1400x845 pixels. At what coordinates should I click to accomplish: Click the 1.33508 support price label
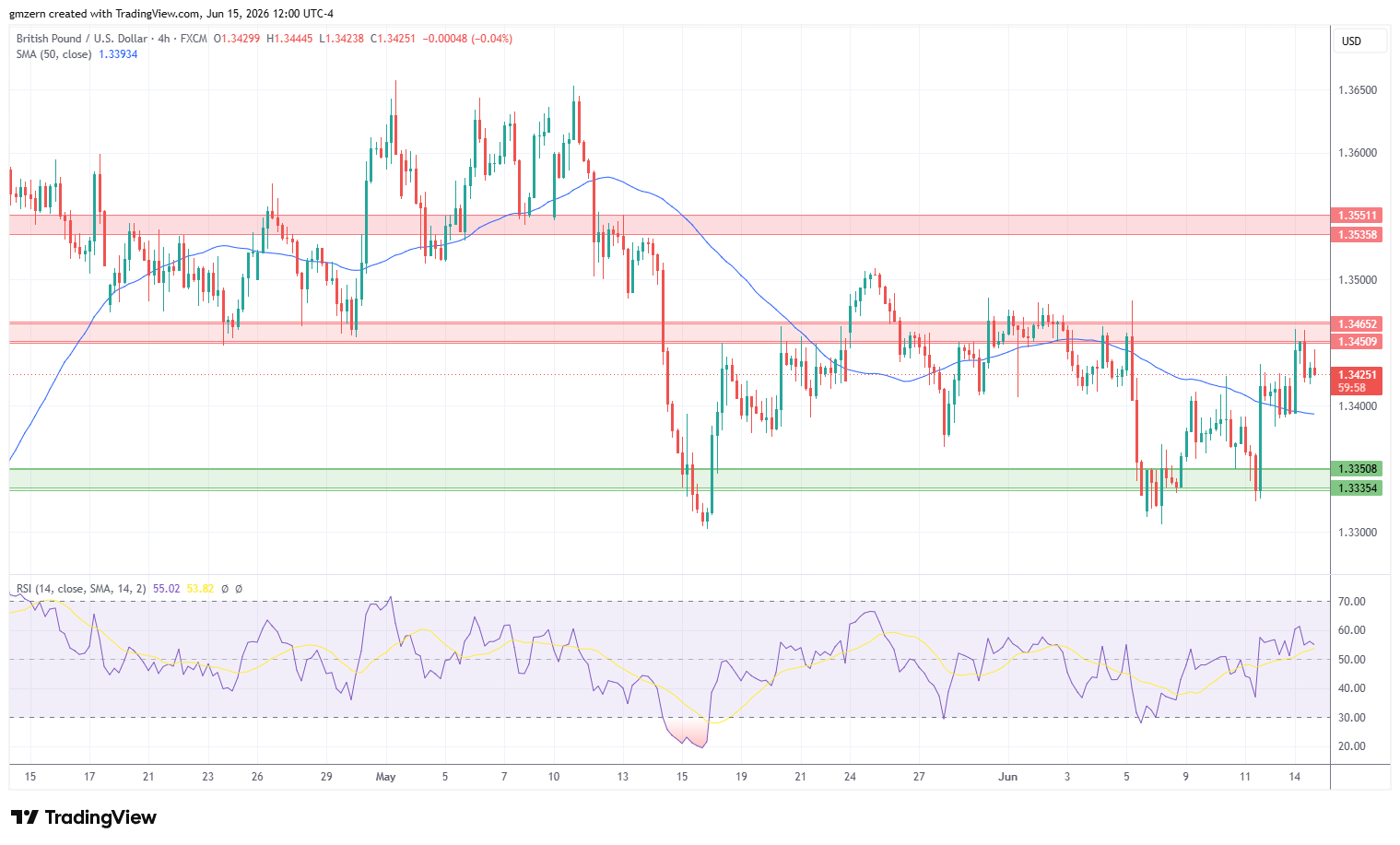point(1358,469)
